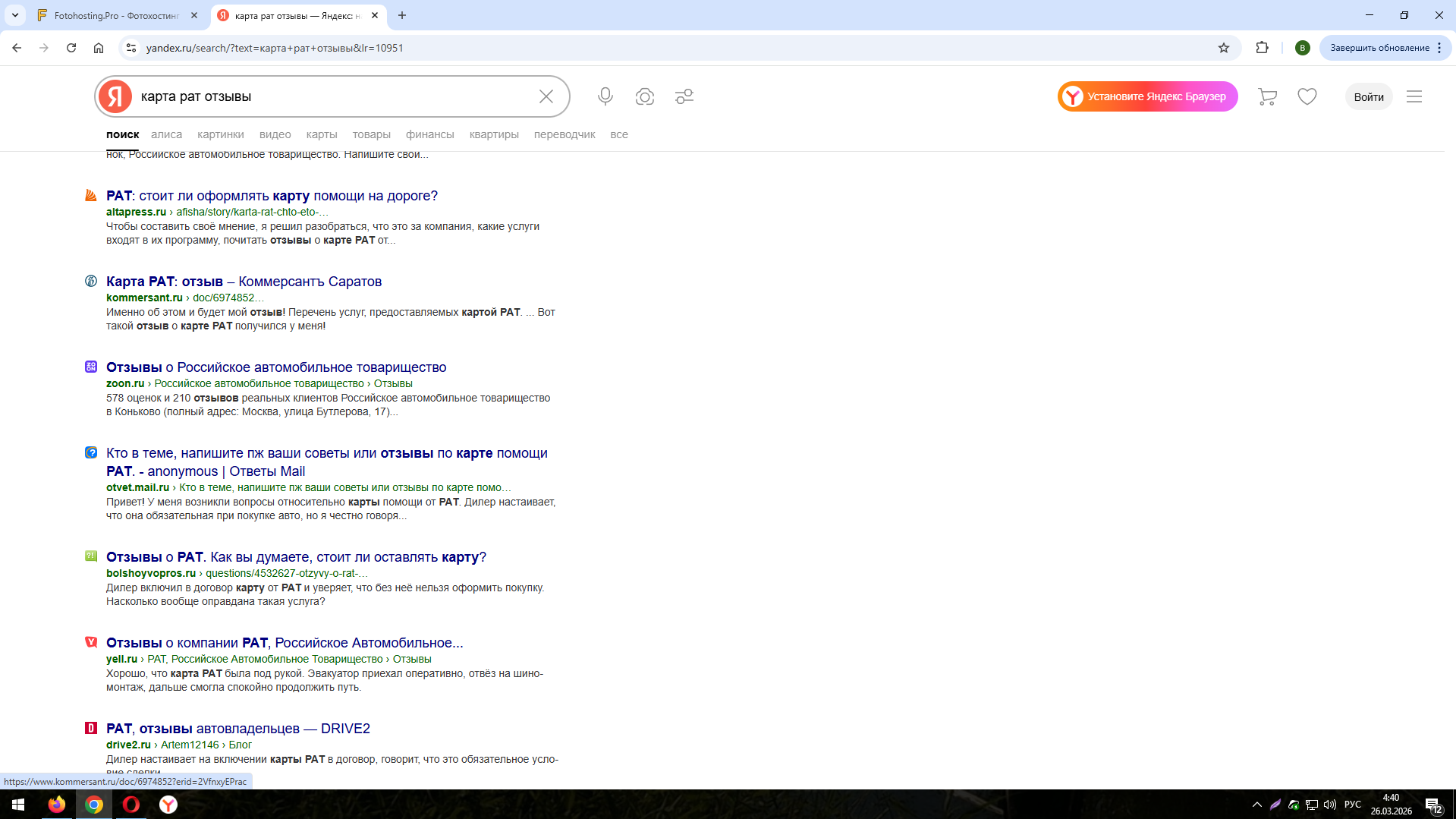Open volume control in system tray

1330,805
